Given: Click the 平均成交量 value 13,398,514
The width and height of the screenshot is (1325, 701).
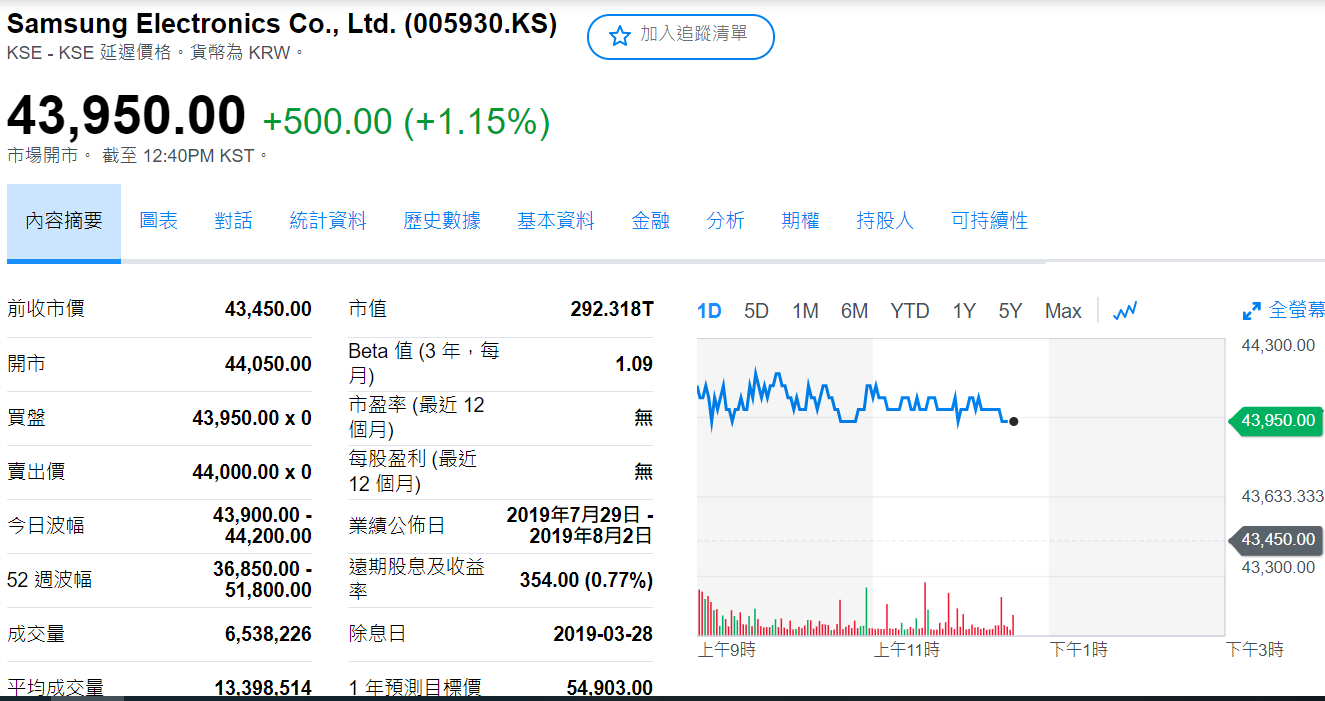Looking at the screenshot, I should (x=263, y=688).
